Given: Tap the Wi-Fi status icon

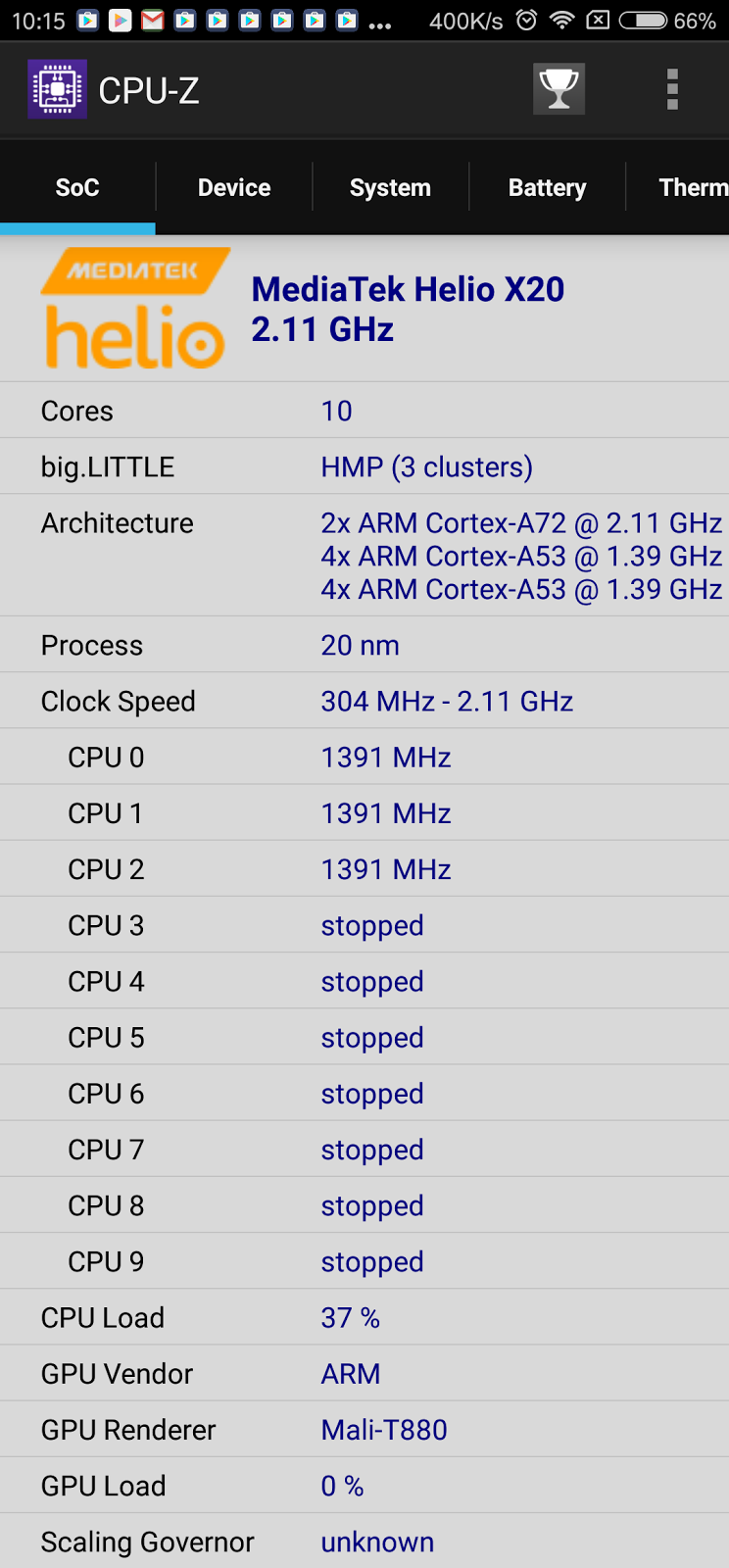Looking at the screenshot, I should coord(561,20).
